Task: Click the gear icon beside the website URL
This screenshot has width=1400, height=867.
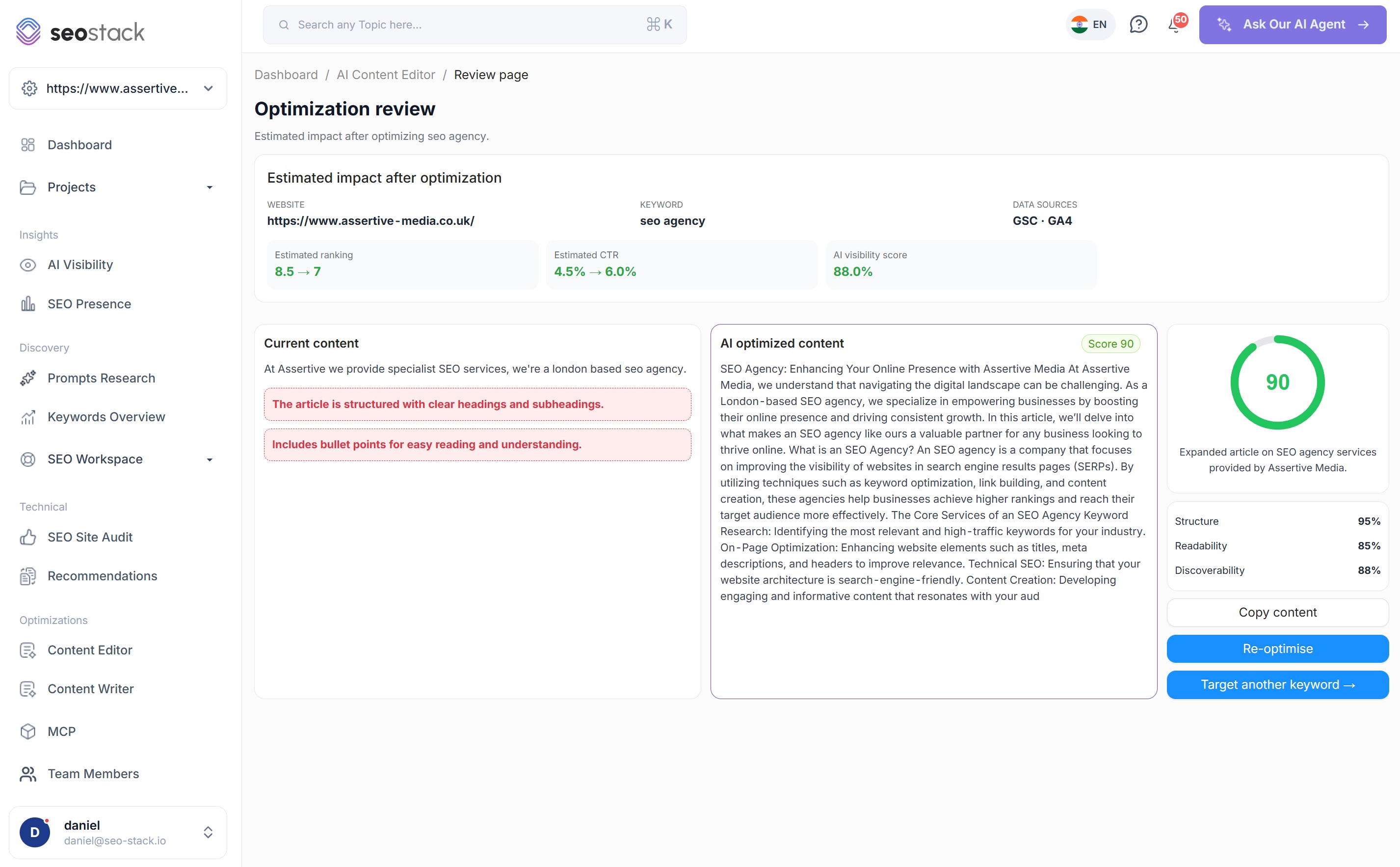Action: click(x=29, y=88)
